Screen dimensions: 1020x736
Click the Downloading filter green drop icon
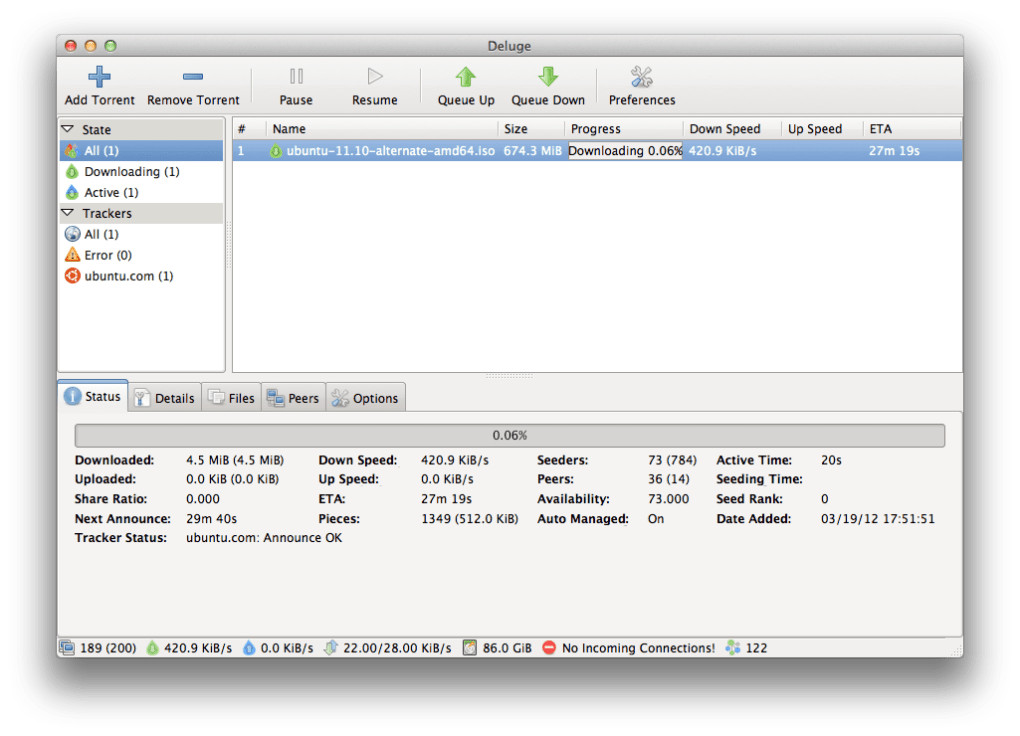[x=72, y=171]
